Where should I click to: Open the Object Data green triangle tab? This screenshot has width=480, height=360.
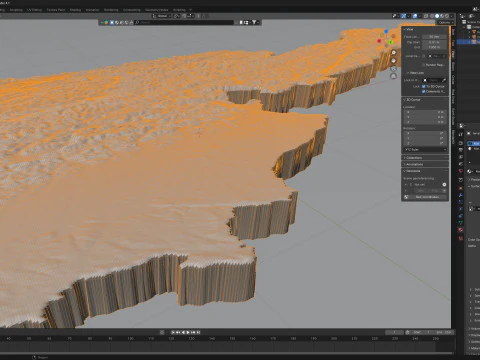(461, 222)
